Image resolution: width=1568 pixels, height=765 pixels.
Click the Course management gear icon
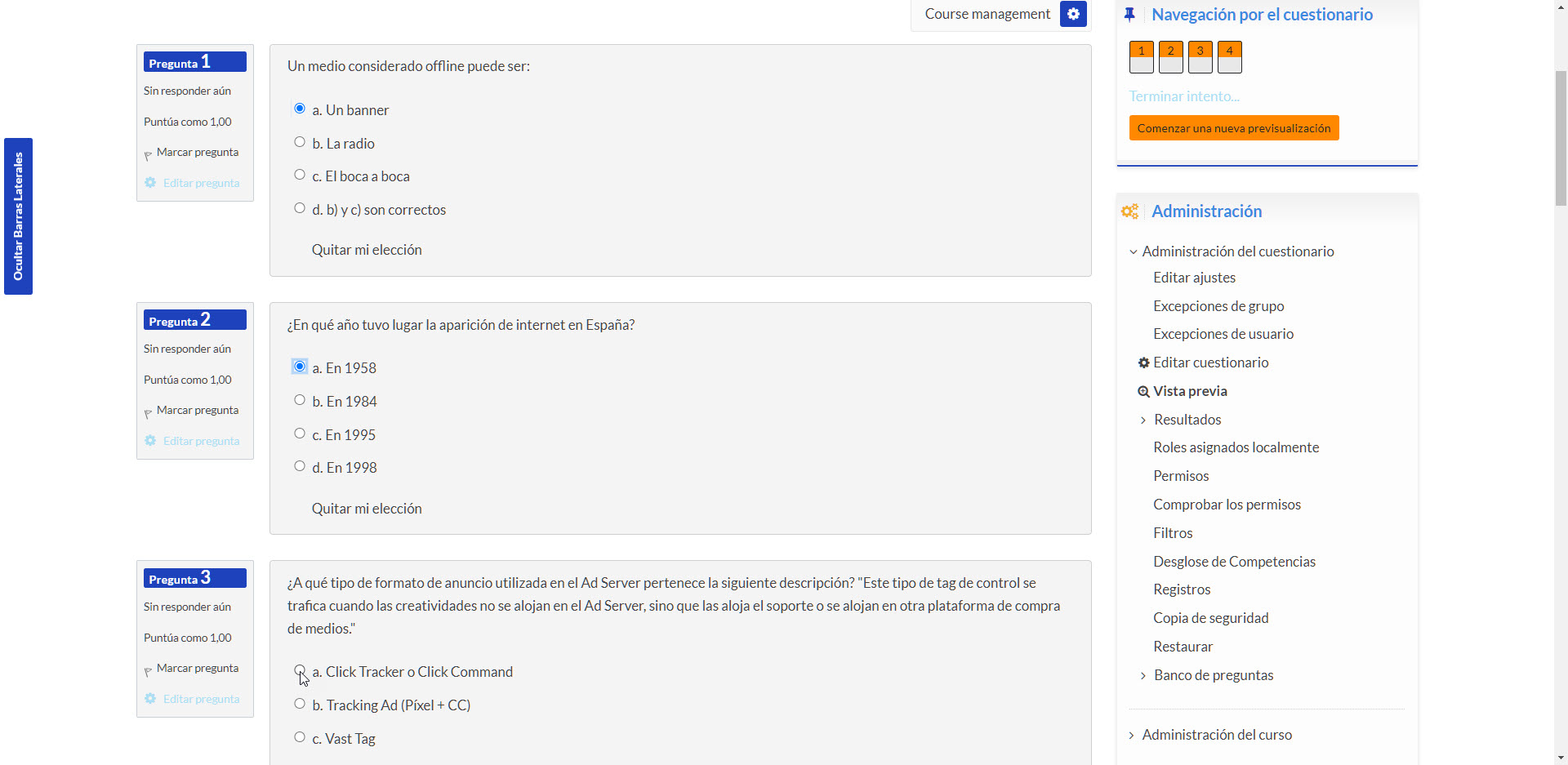coord(1073,14)
